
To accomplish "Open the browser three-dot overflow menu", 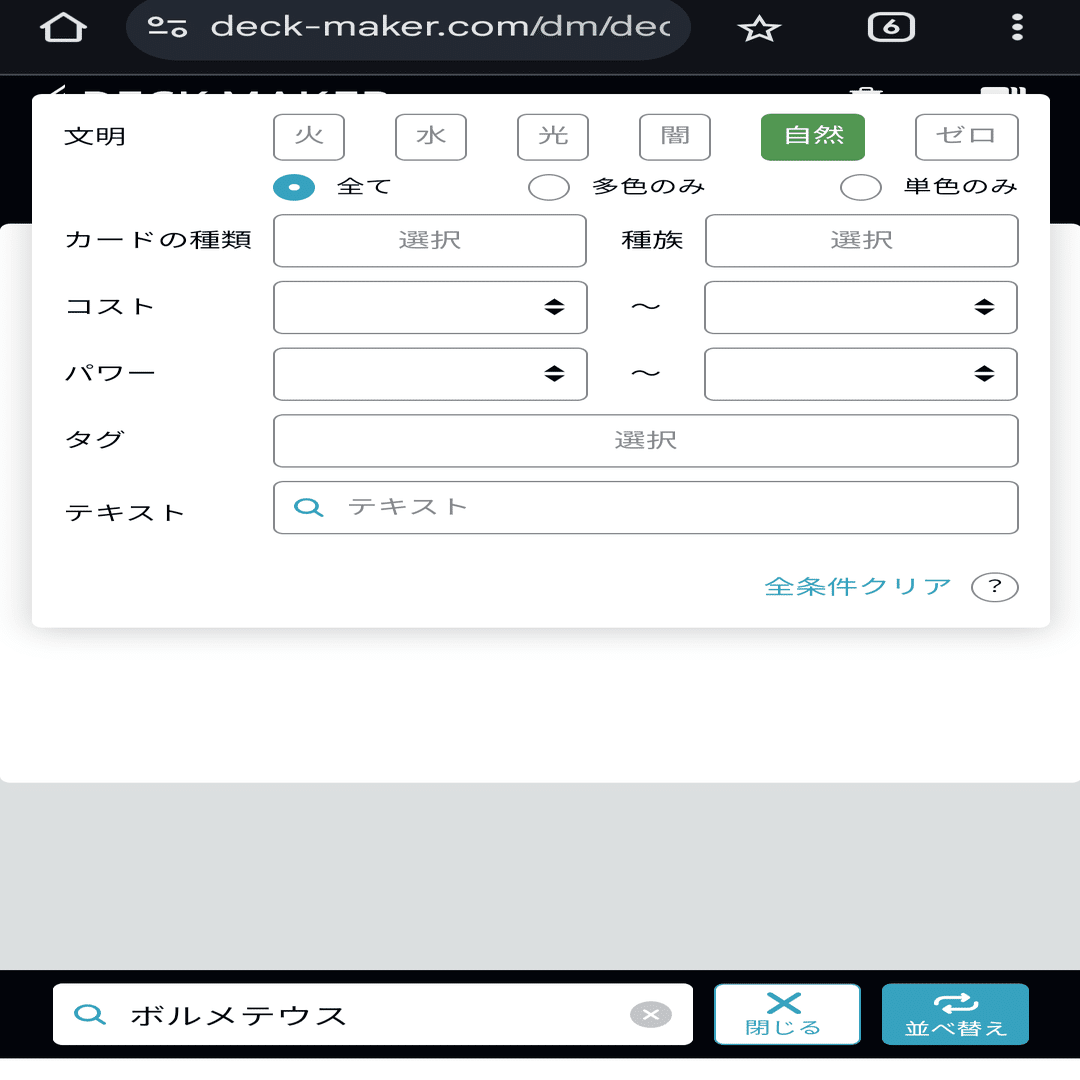I will [1015, 27].
